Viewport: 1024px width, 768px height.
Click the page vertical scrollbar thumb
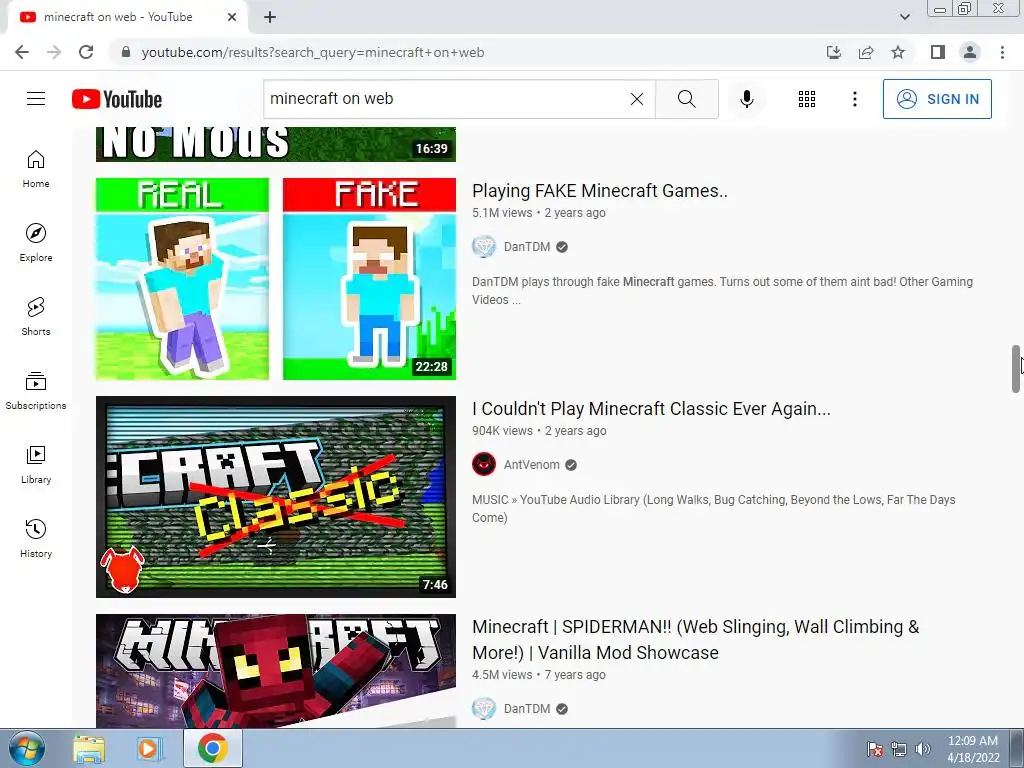point(1016,369)
